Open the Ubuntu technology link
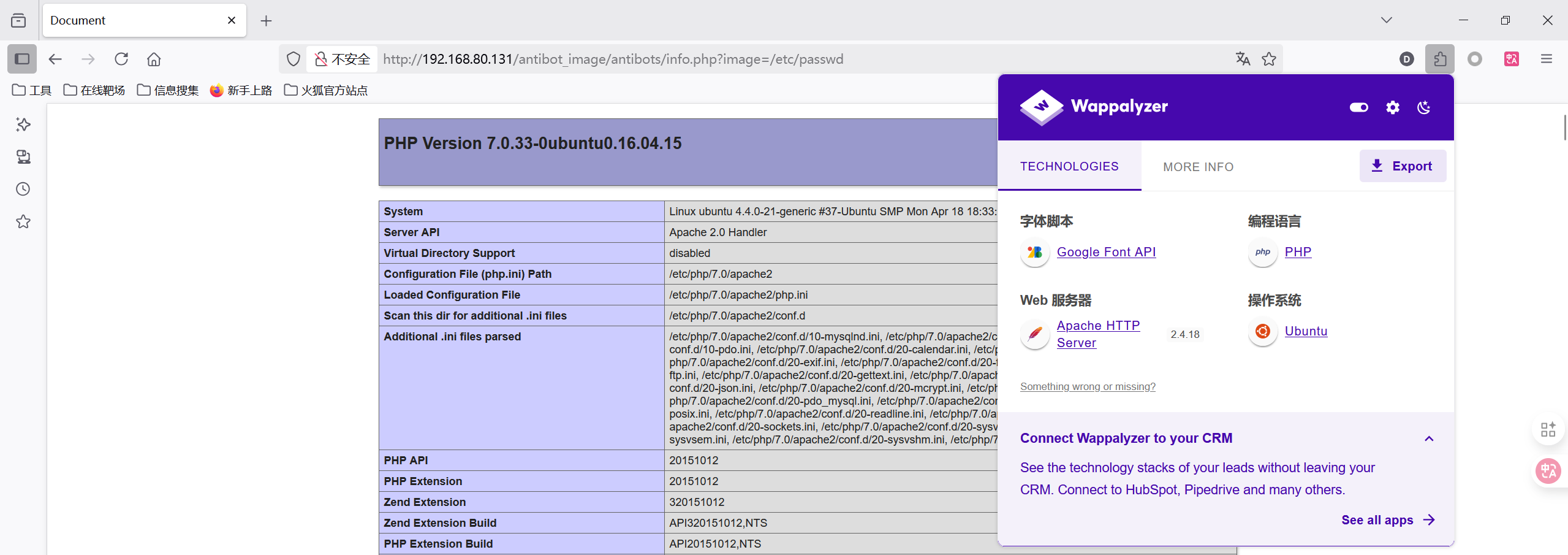 coord(1306,331)
